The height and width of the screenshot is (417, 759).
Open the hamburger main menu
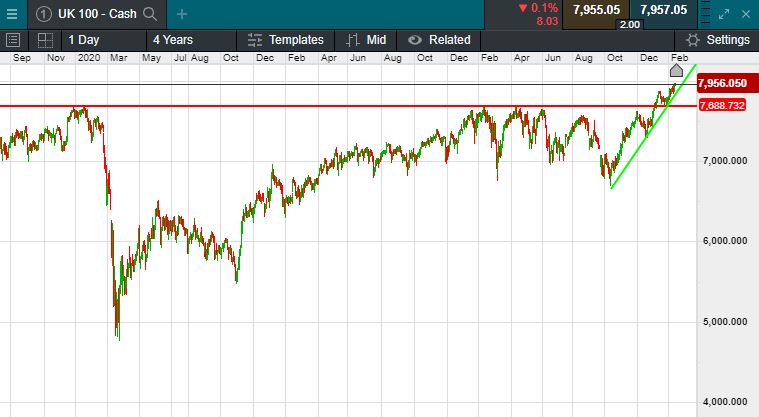pyautogui.click(x=12, y=14)
